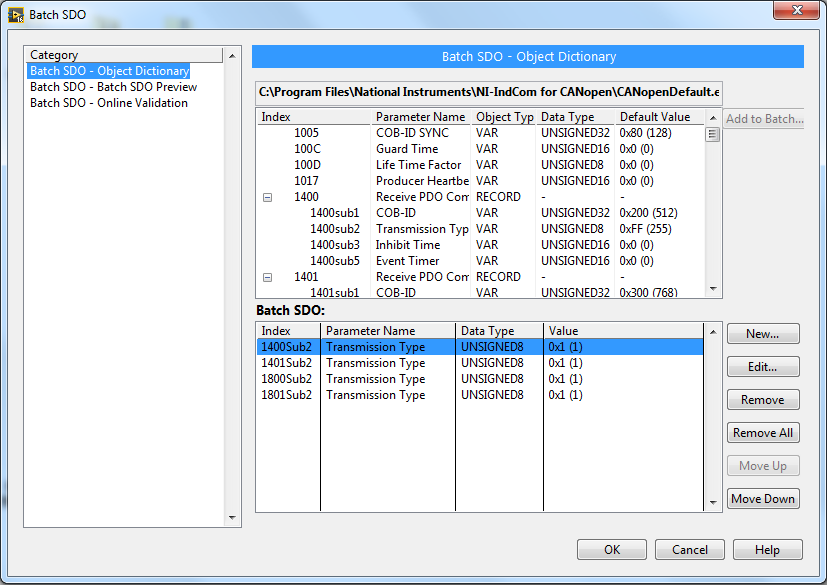827x585 pixels.
Task: Open Help for Batch SDO
Action: (767, 550)
